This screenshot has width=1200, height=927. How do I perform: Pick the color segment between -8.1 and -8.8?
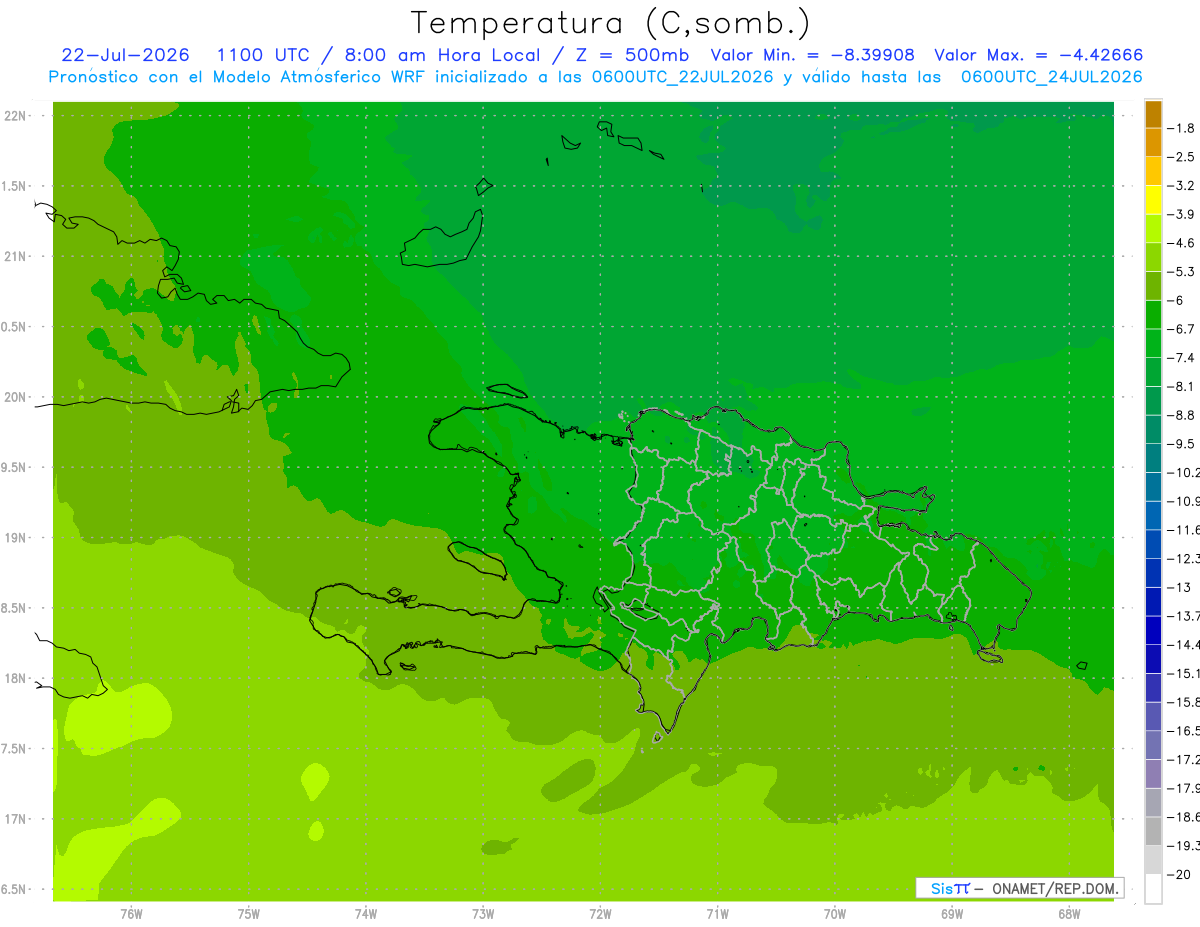click(x=1153, y=401)
